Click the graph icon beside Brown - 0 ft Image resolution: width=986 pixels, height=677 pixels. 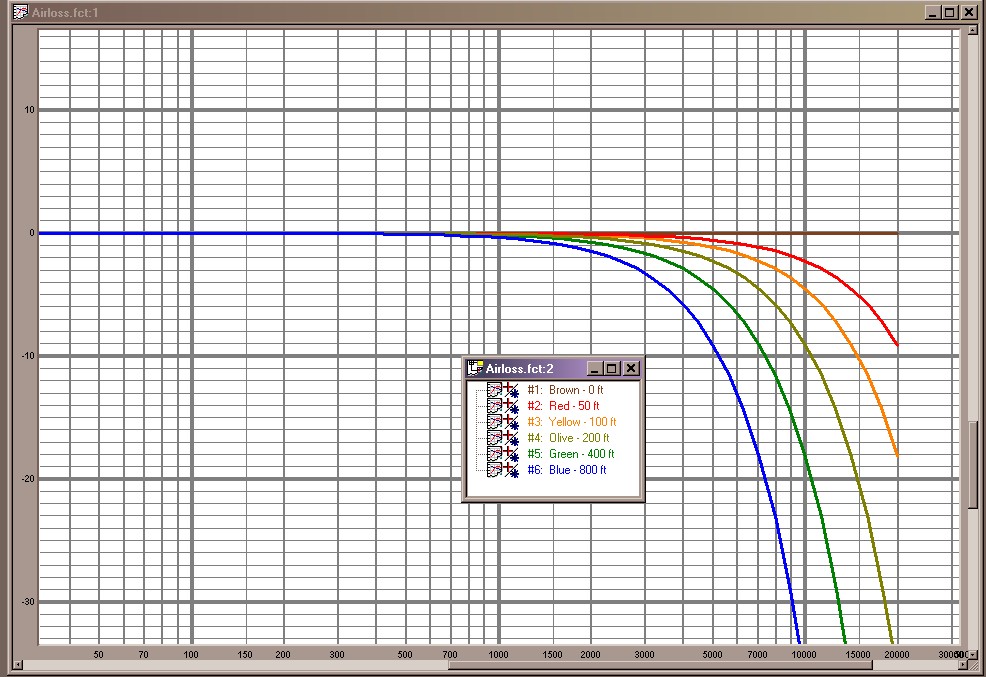click(494, 390)
